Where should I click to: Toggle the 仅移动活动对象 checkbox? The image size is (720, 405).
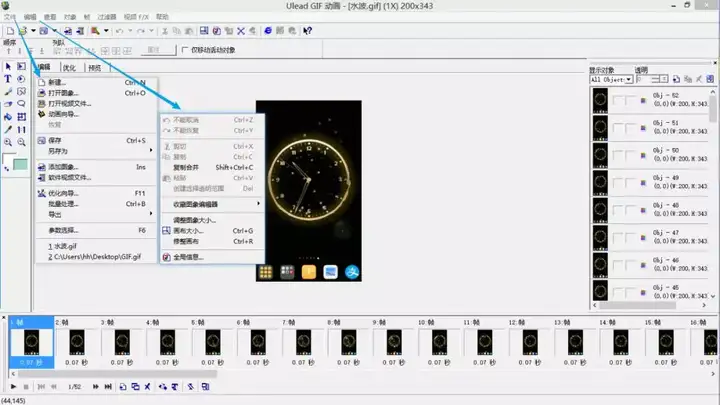(185, 50)
